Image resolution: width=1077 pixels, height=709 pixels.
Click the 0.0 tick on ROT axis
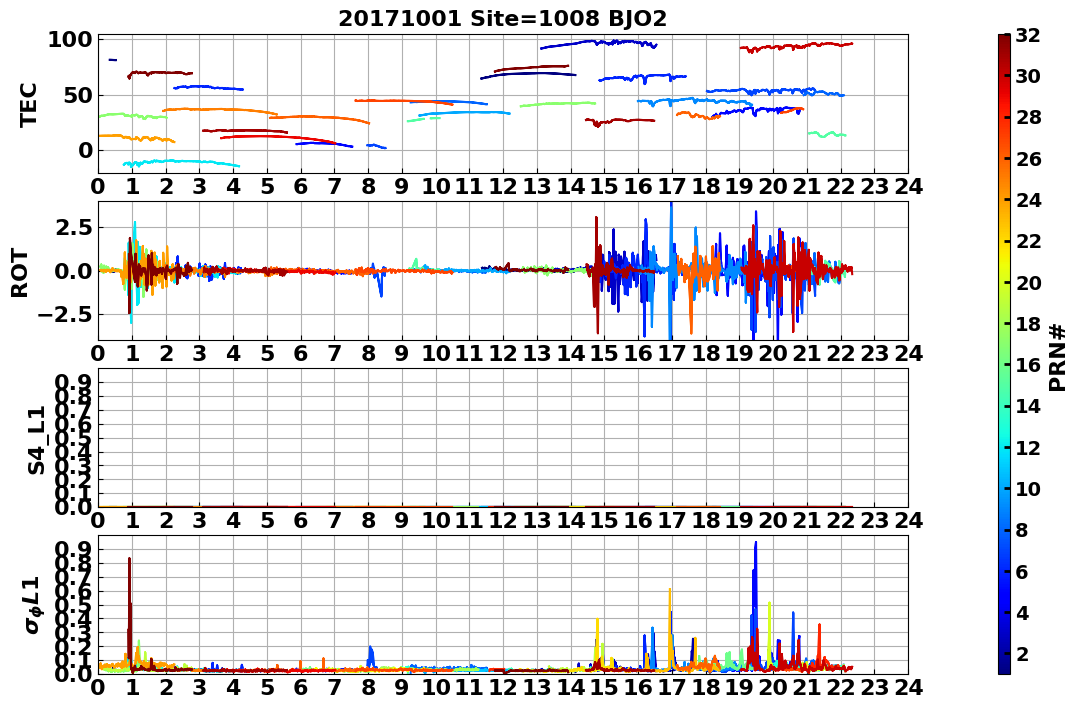click(74, 271)
